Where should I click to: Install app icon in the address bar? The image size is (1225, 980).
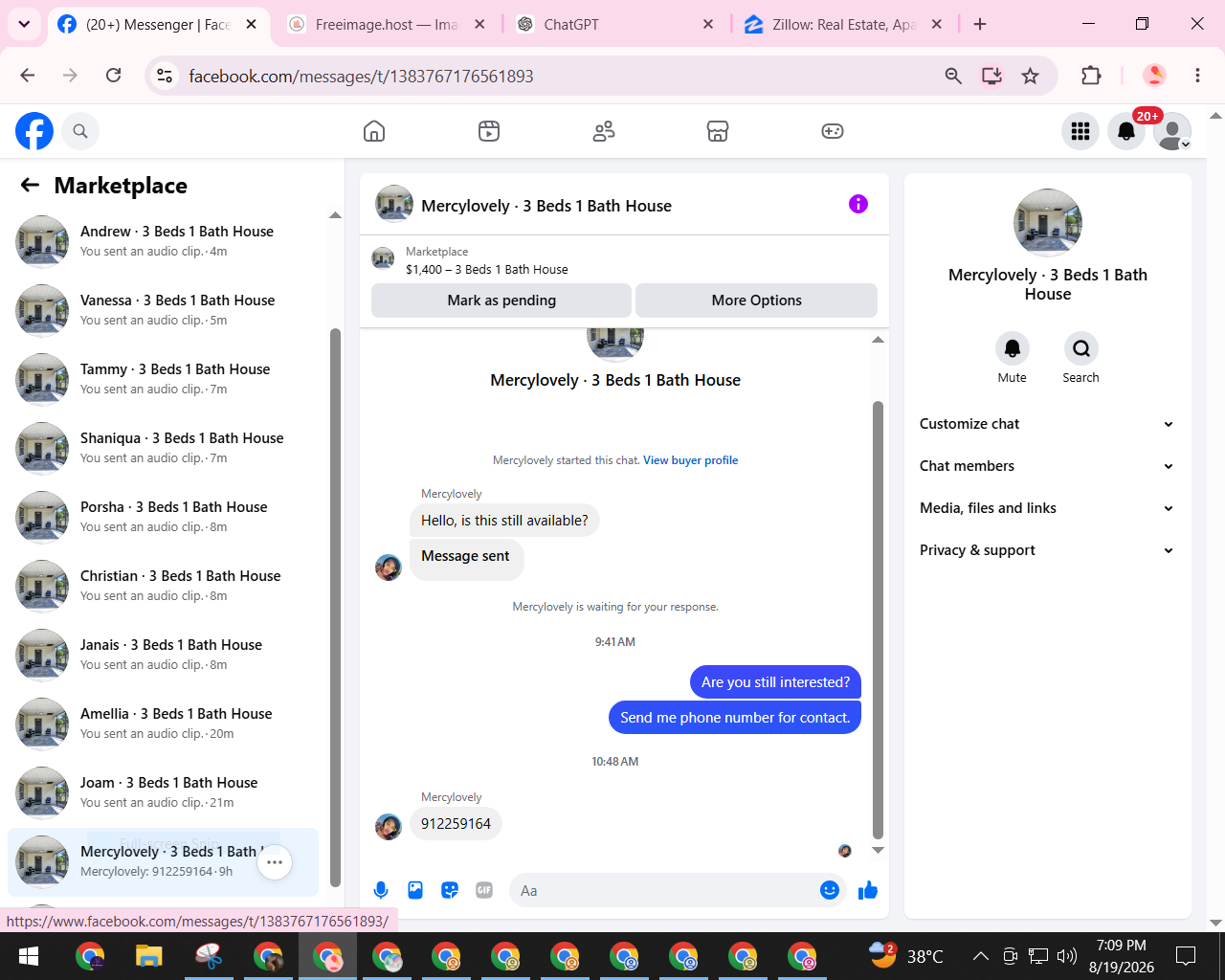[992, 76]
